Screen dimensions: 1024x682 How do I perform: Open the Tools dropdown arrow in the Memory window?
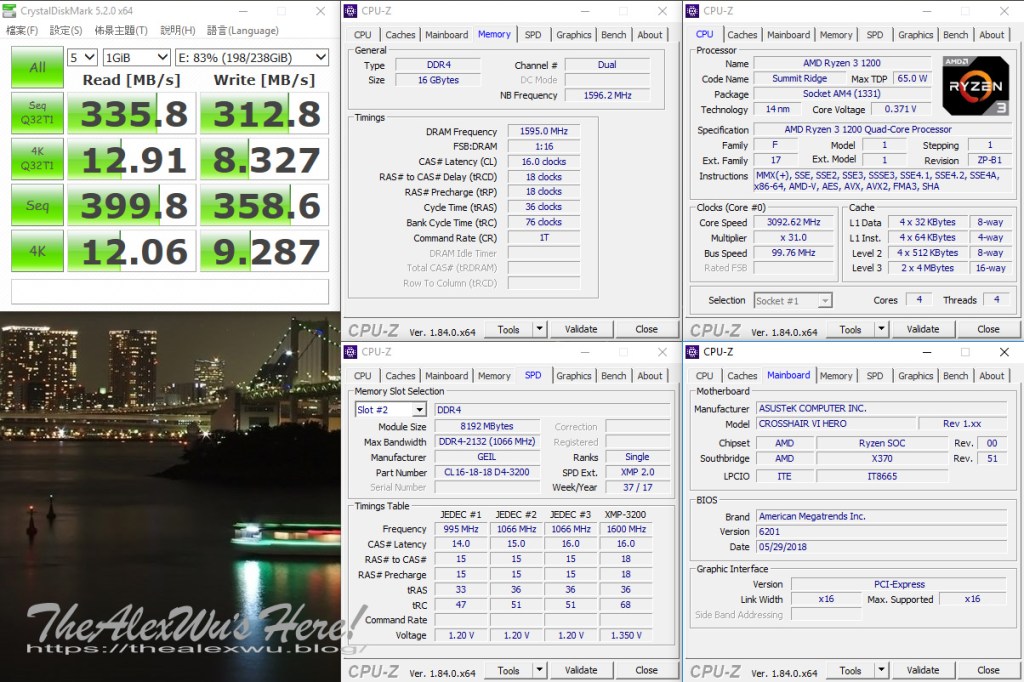[x=540, y=329]
